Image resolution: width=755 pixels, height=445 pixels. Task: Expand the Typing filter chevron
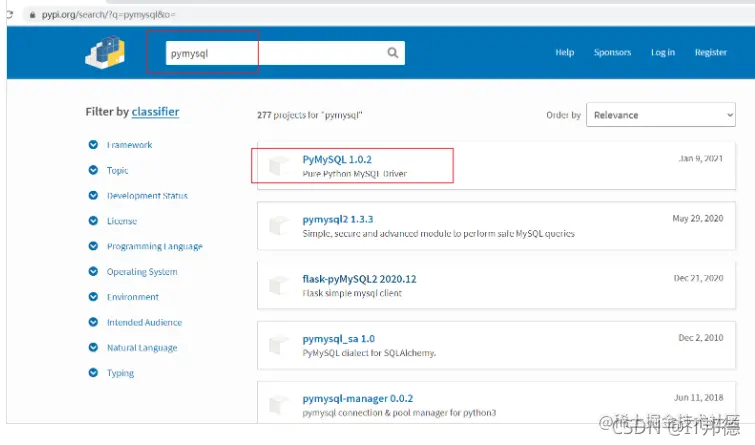coord(93,372)
